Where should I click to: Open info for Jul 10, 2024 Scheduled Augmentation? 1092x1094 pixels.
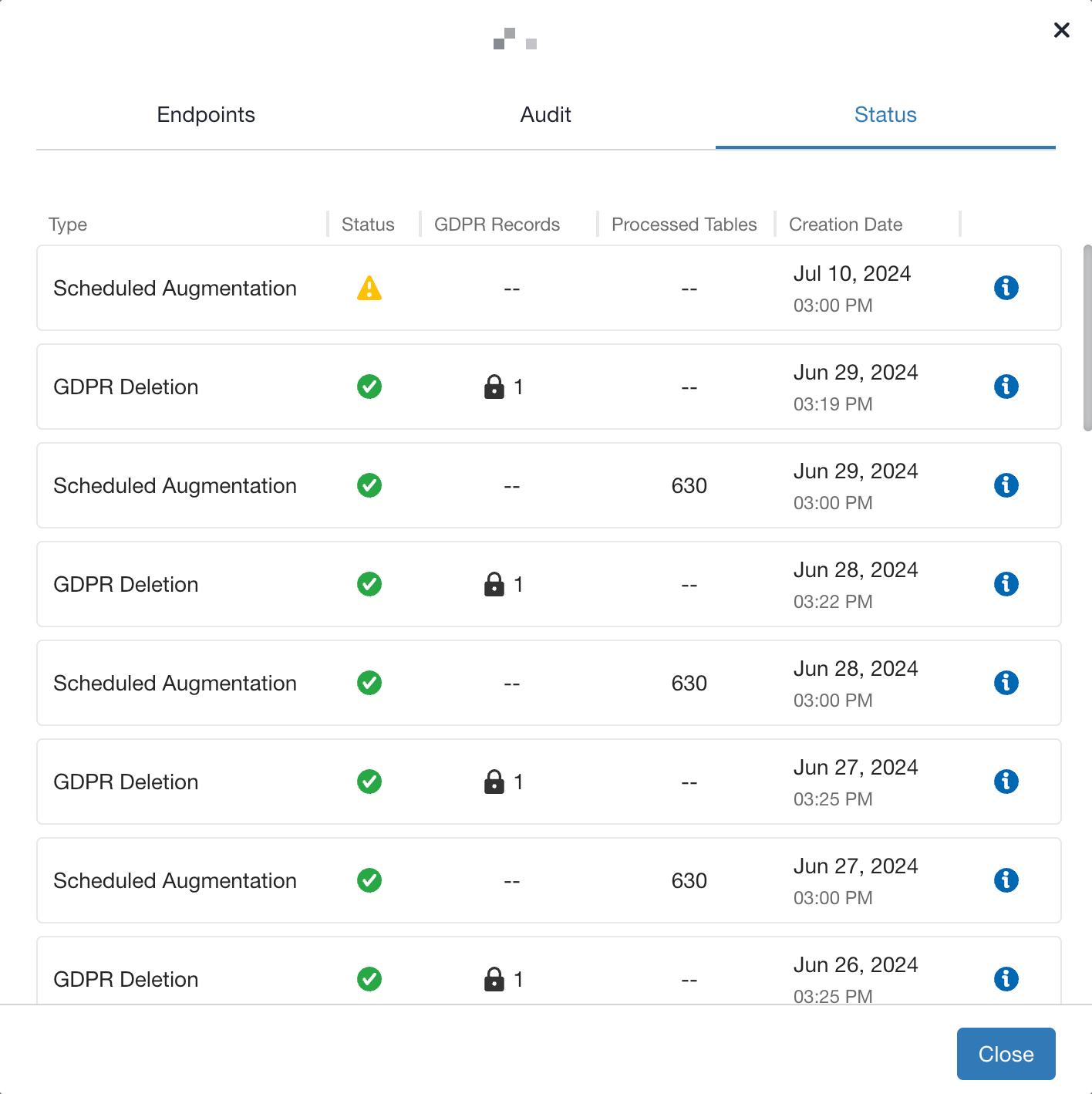tap(1006, 288)
